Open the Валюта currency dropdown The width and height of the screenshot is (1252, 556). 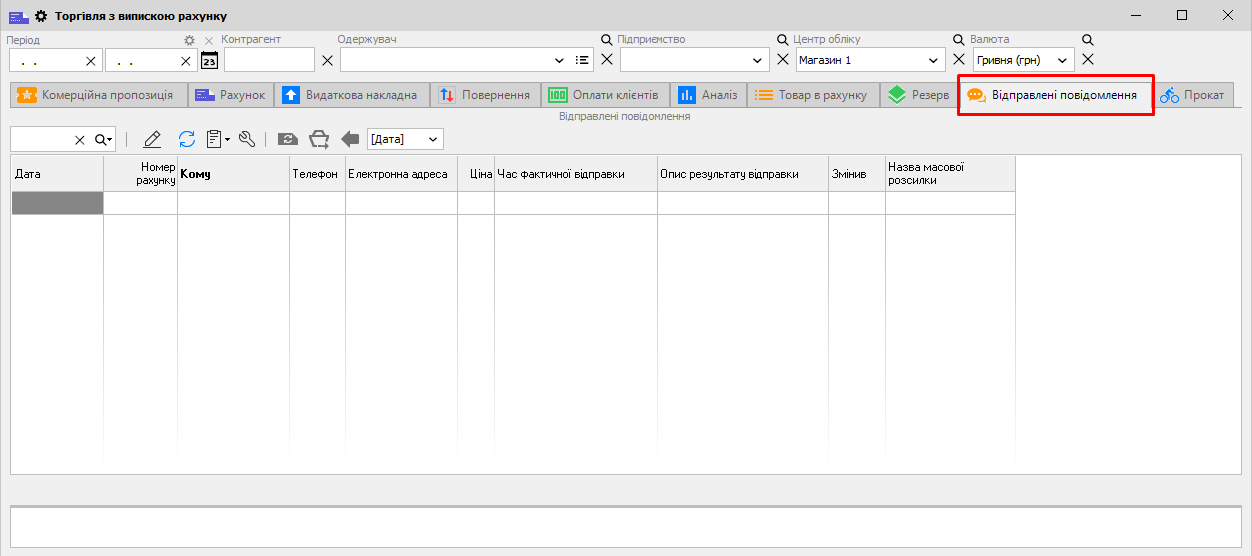[x=1062, y=61]
